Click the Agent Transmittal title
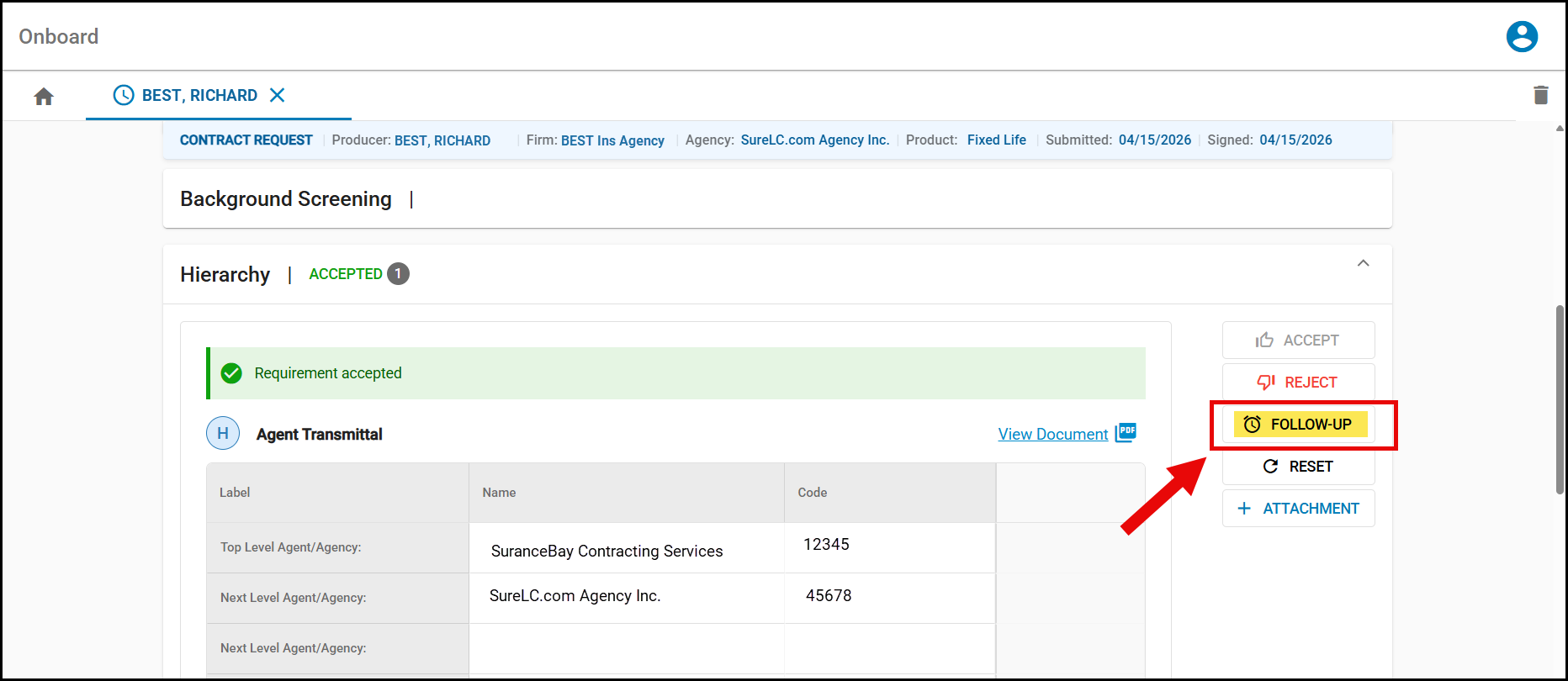1568x681 pixels. [319, 434]
